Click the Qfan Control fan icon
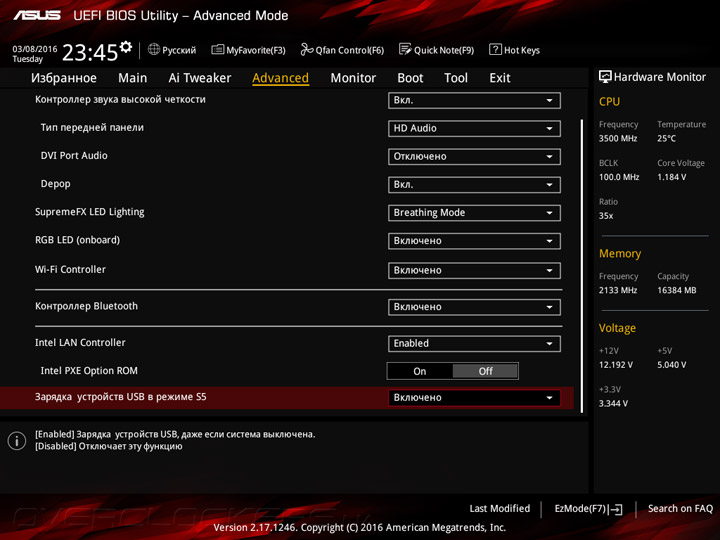 click(307, 49)
